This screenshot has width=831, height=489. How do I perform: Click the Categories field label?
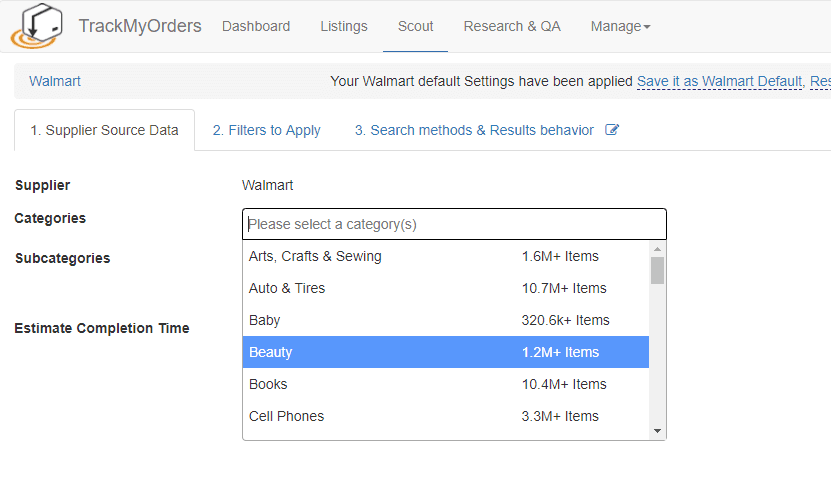pos(50,218)
